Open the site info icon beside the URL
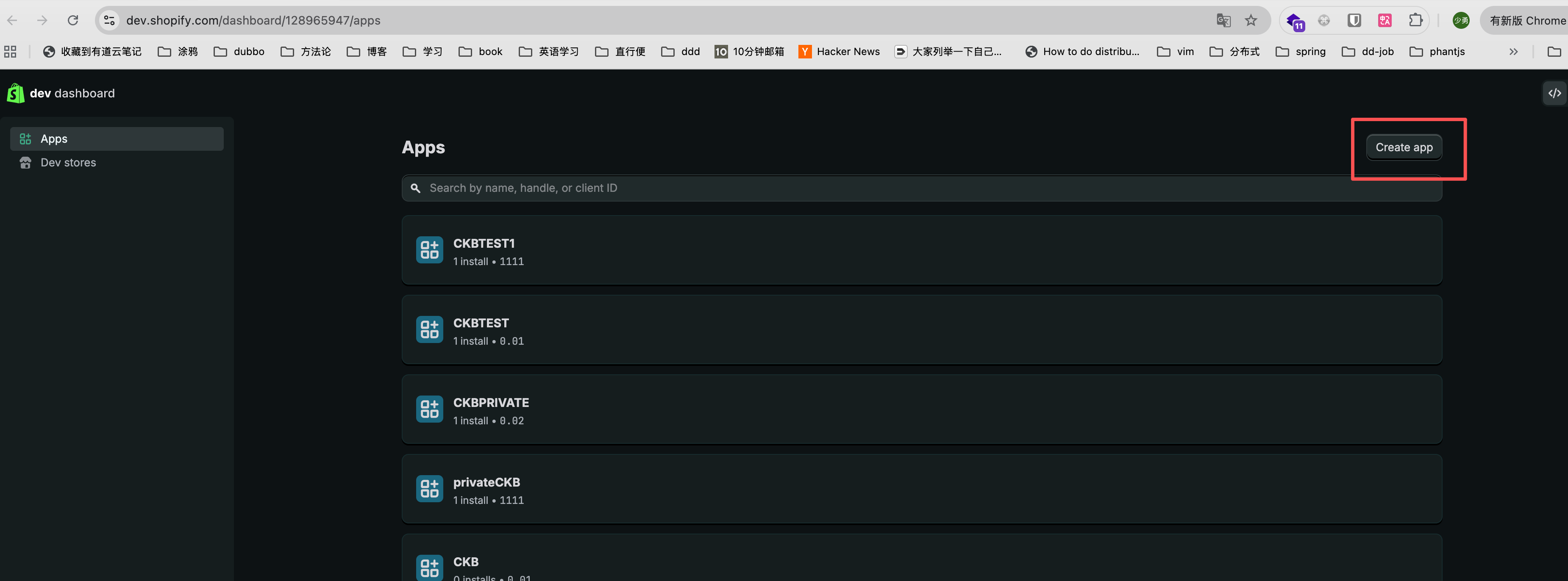 point(110,21)
